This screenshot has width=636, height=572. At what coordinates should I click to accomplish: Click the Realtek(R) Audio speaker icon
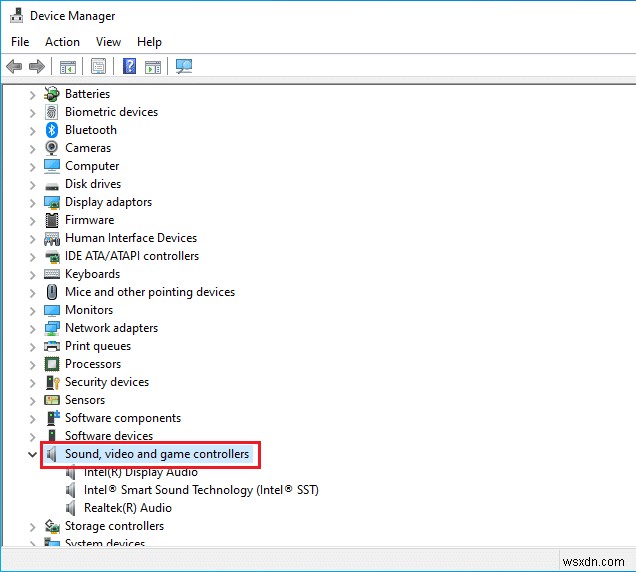click(x=71, y=508)
